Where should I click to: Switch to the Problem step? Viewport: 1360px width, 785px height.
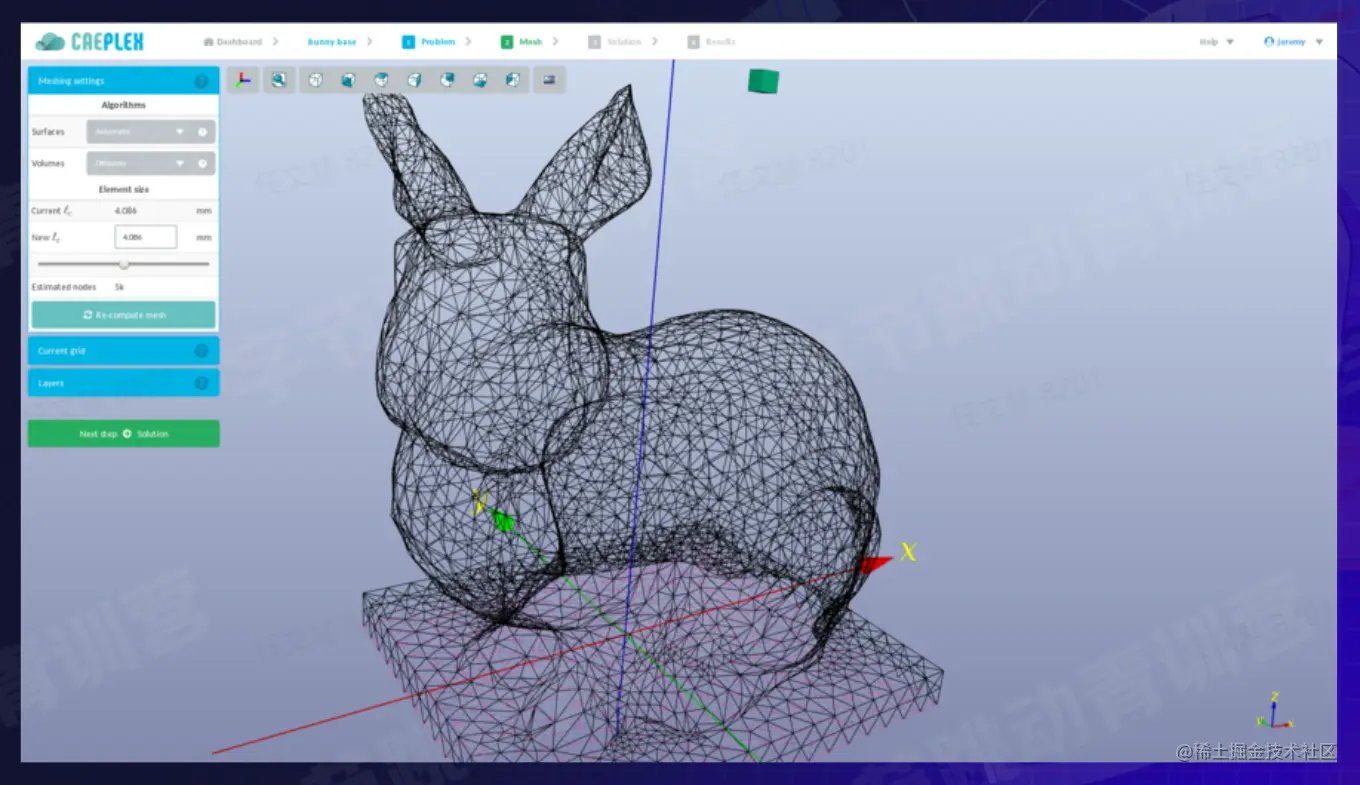click(x=429, y=42)
